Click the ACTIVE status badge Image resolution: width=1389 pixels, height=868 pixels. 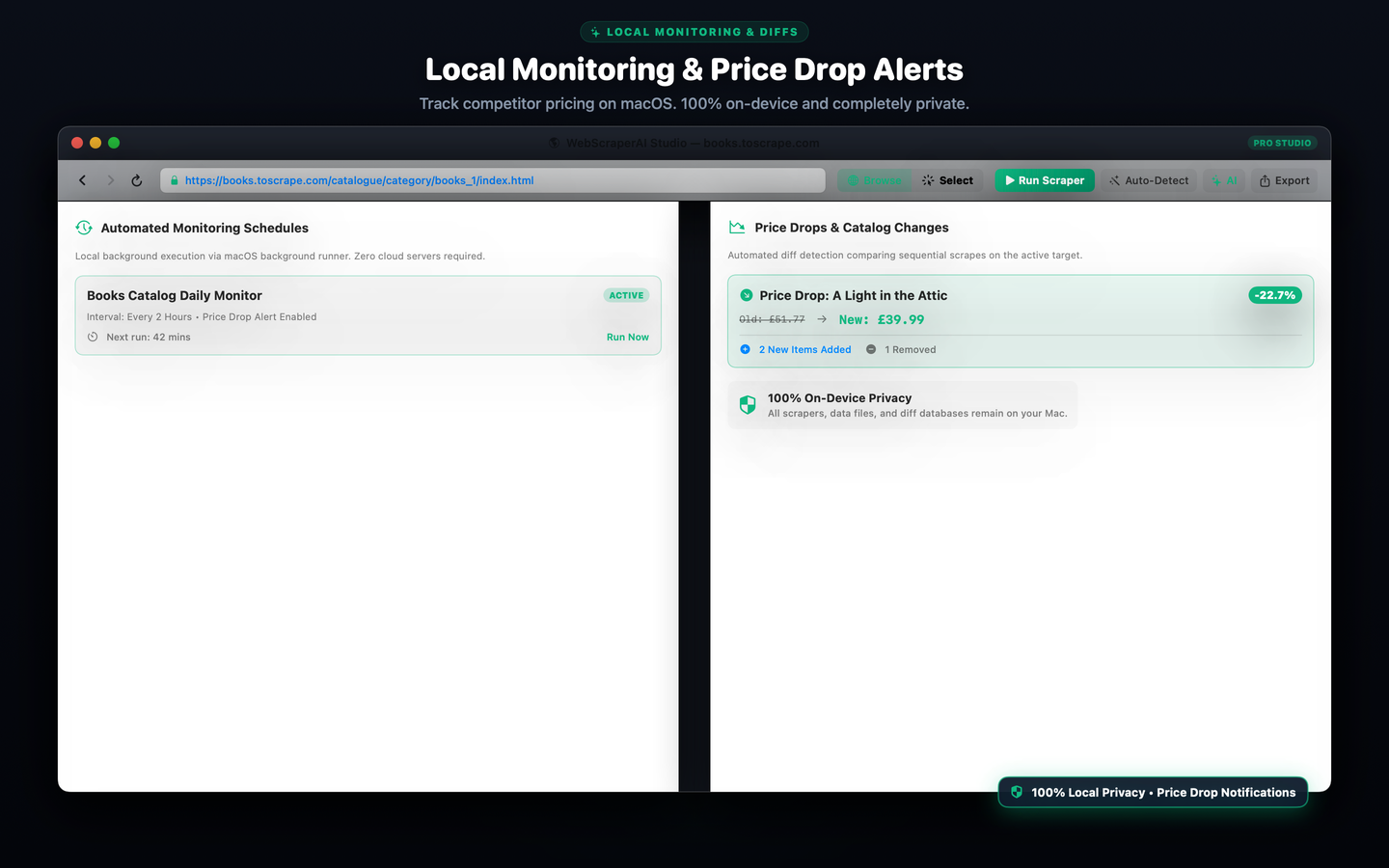[x=626, y=295]
